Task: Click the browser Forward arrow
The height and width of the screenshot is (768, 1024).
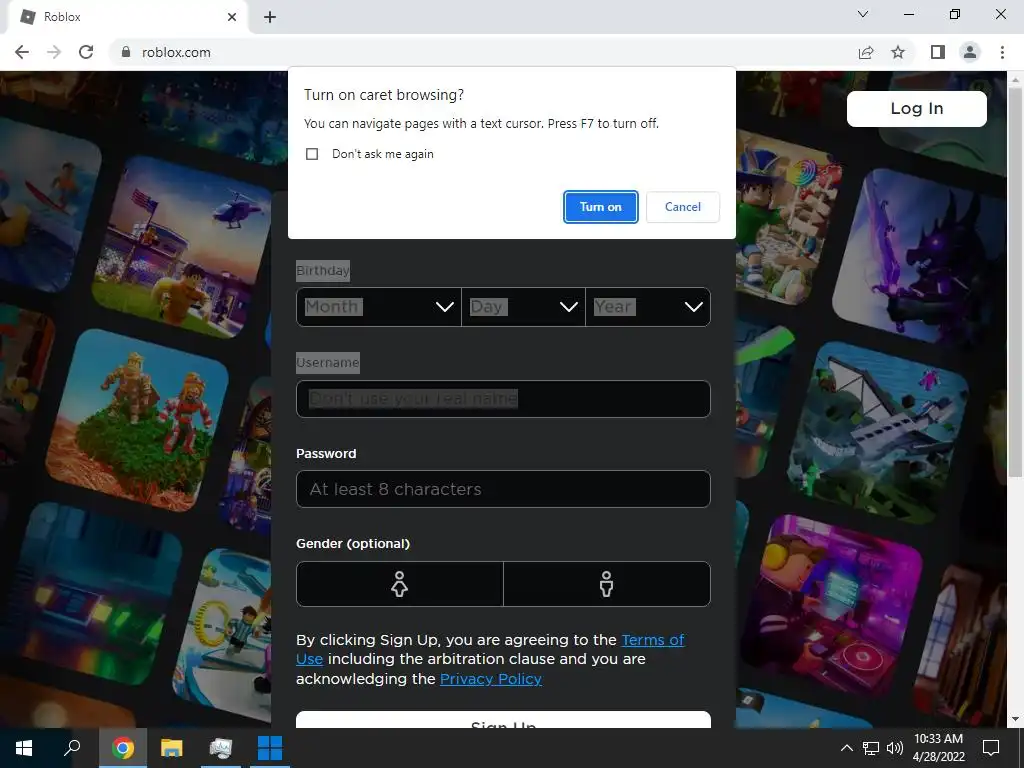Action: (54, 52)
